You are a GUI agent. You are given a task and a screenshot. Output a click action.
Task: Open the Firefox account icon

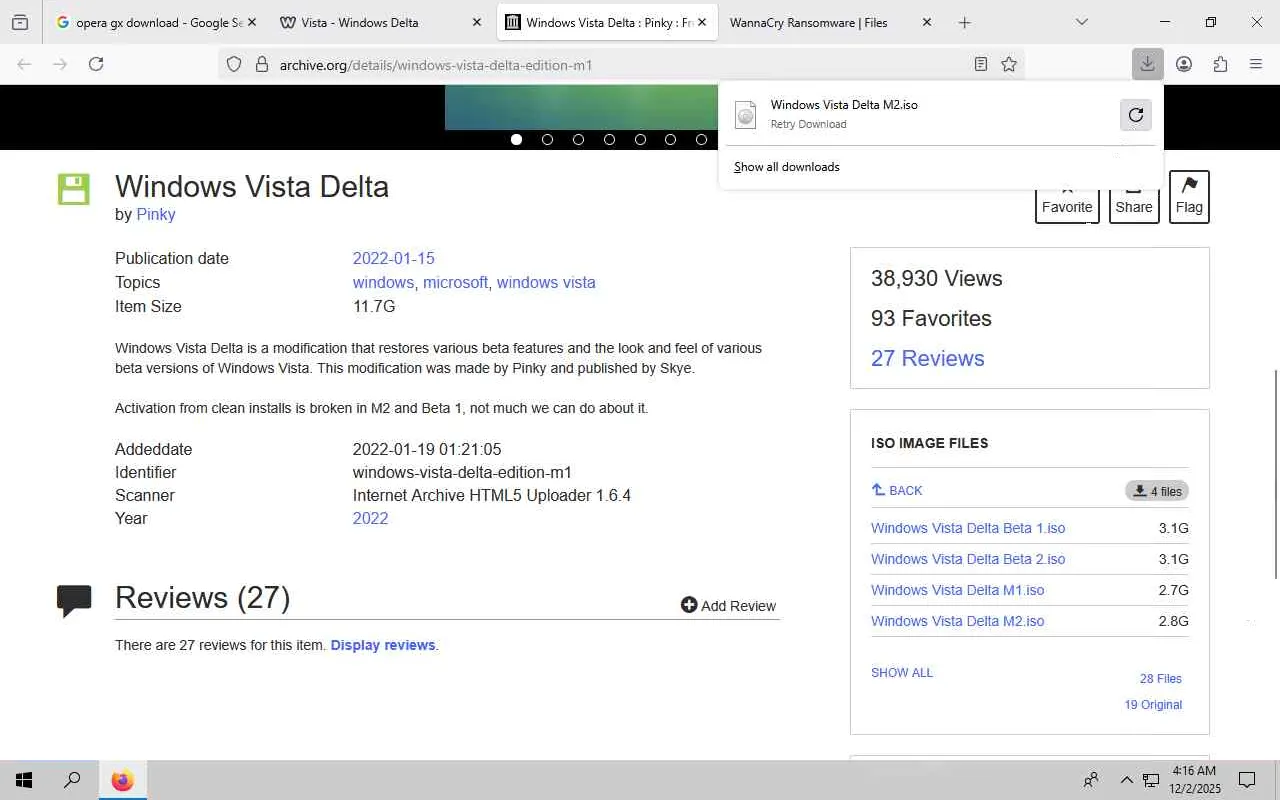pos(1184,64)
